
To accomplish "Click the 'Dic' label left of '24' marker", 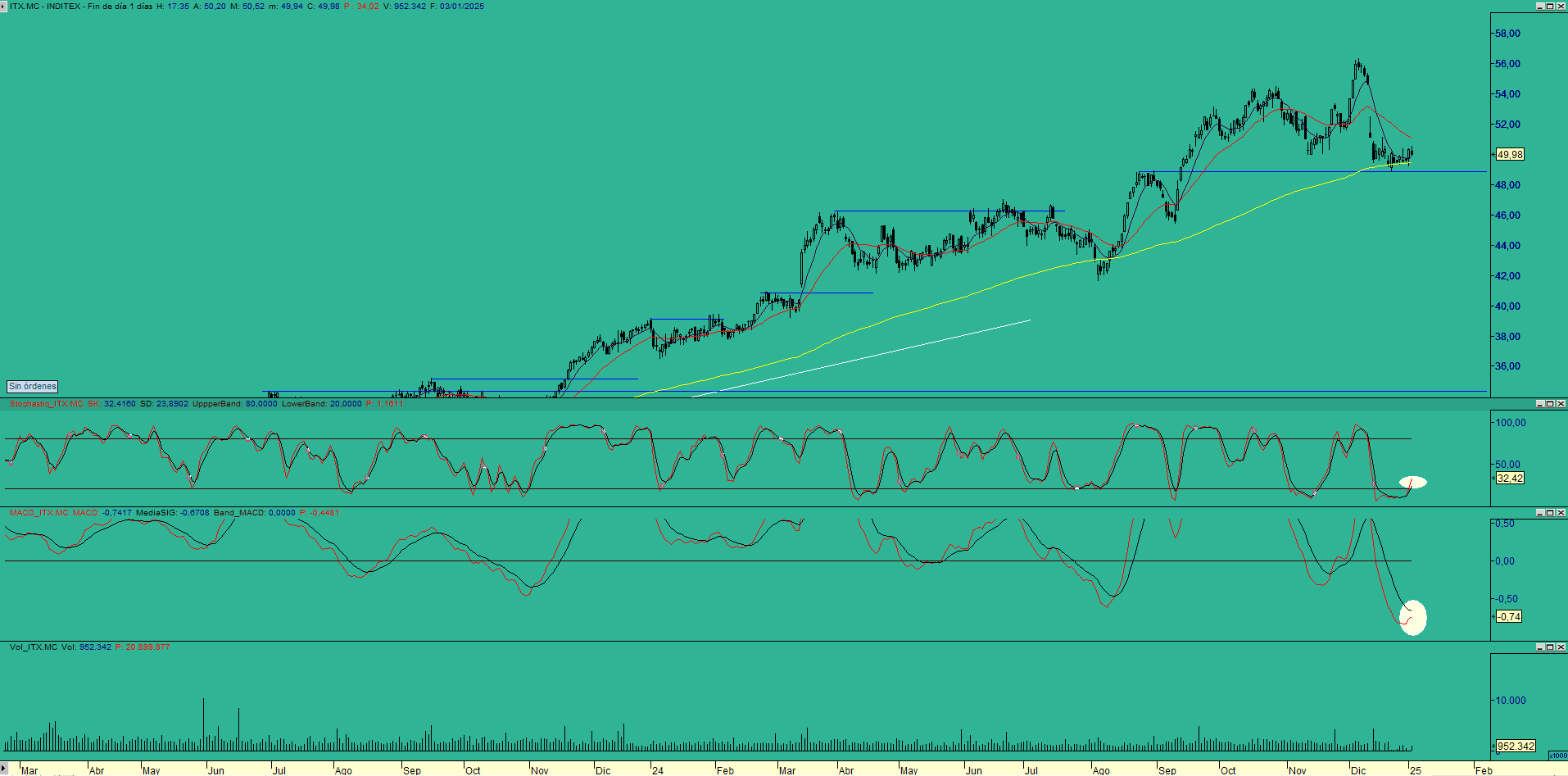I will click(603, 770).
